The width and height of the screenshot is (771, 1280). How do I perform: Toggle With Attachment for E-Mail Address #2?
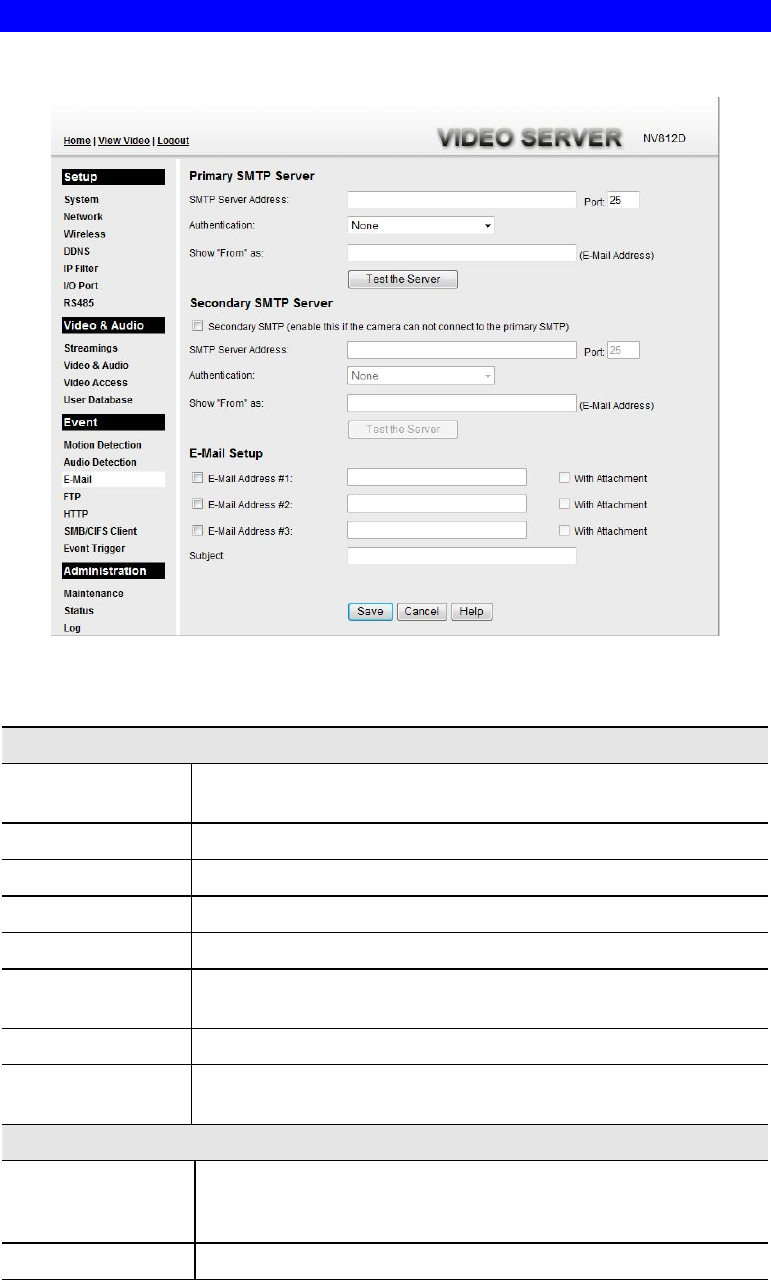565,504
